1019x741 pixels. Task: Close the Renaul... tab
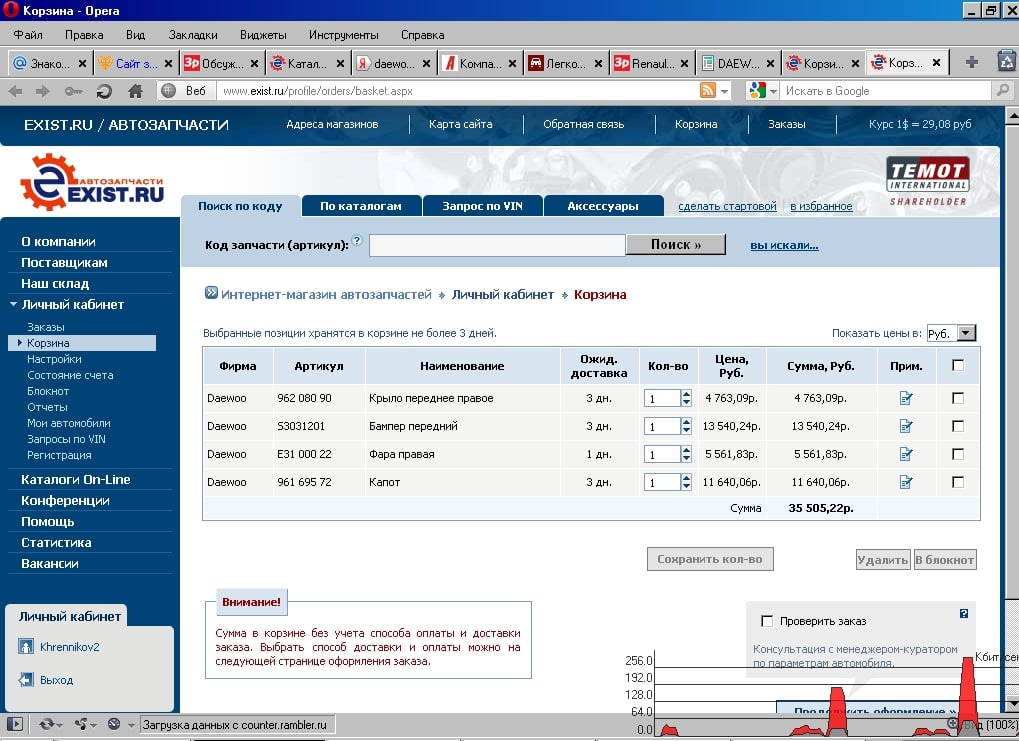coord(684,63)
